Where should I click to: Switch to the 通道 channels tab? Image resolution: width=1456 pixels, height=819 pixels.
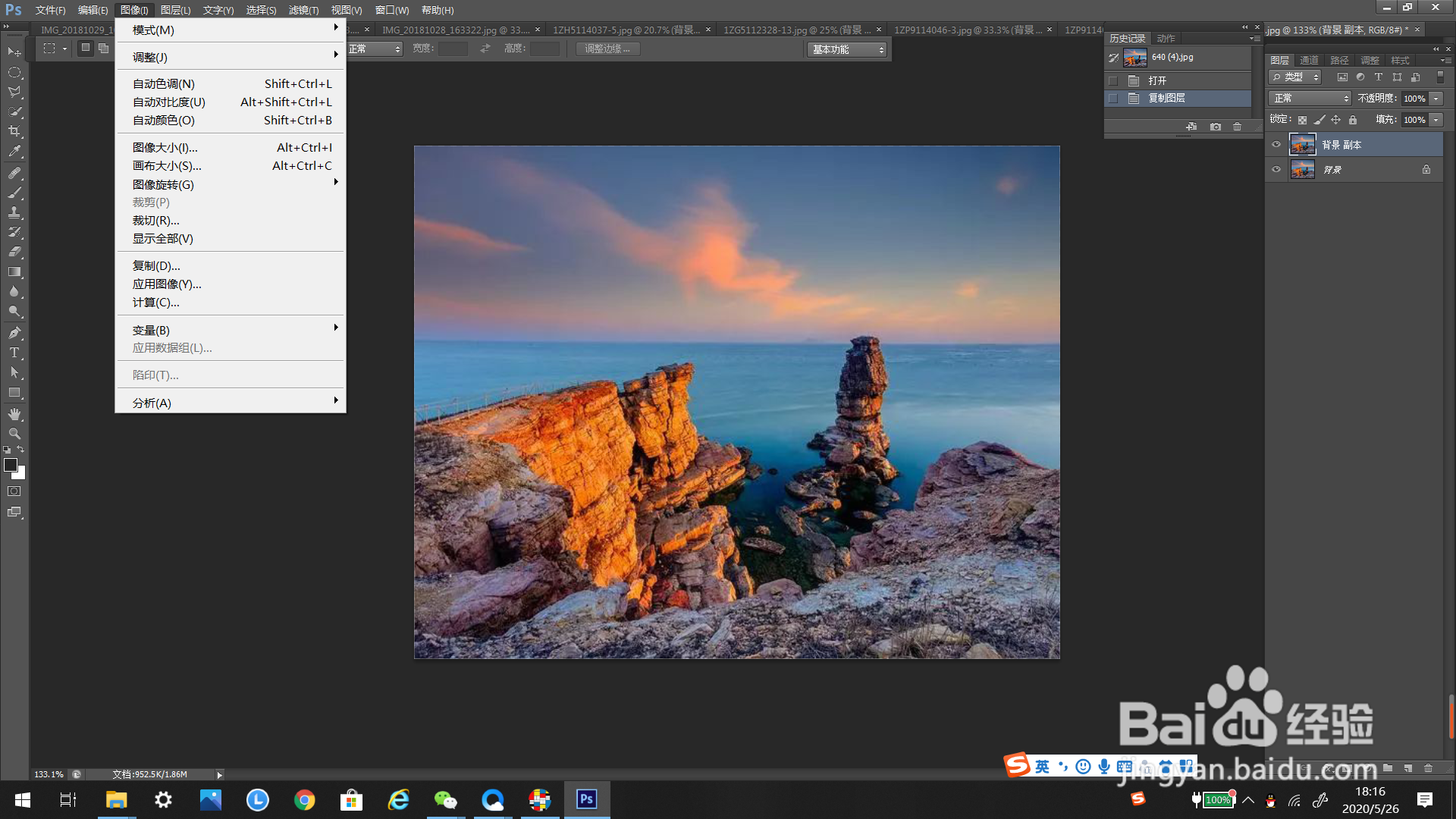click(x=1309, y=61)
